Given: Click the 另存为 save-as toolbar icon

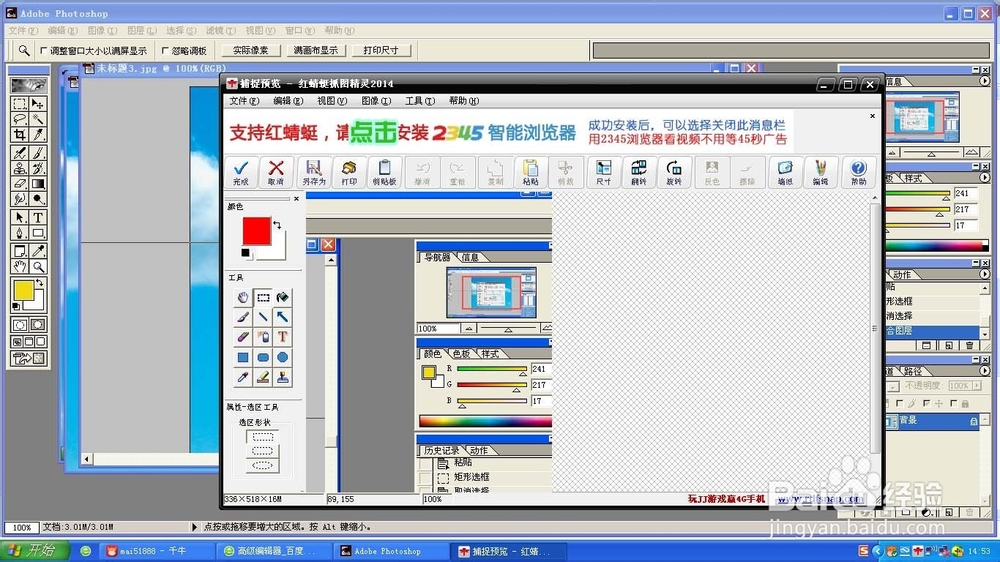Looking at the screenshot, I should (313, 172).
